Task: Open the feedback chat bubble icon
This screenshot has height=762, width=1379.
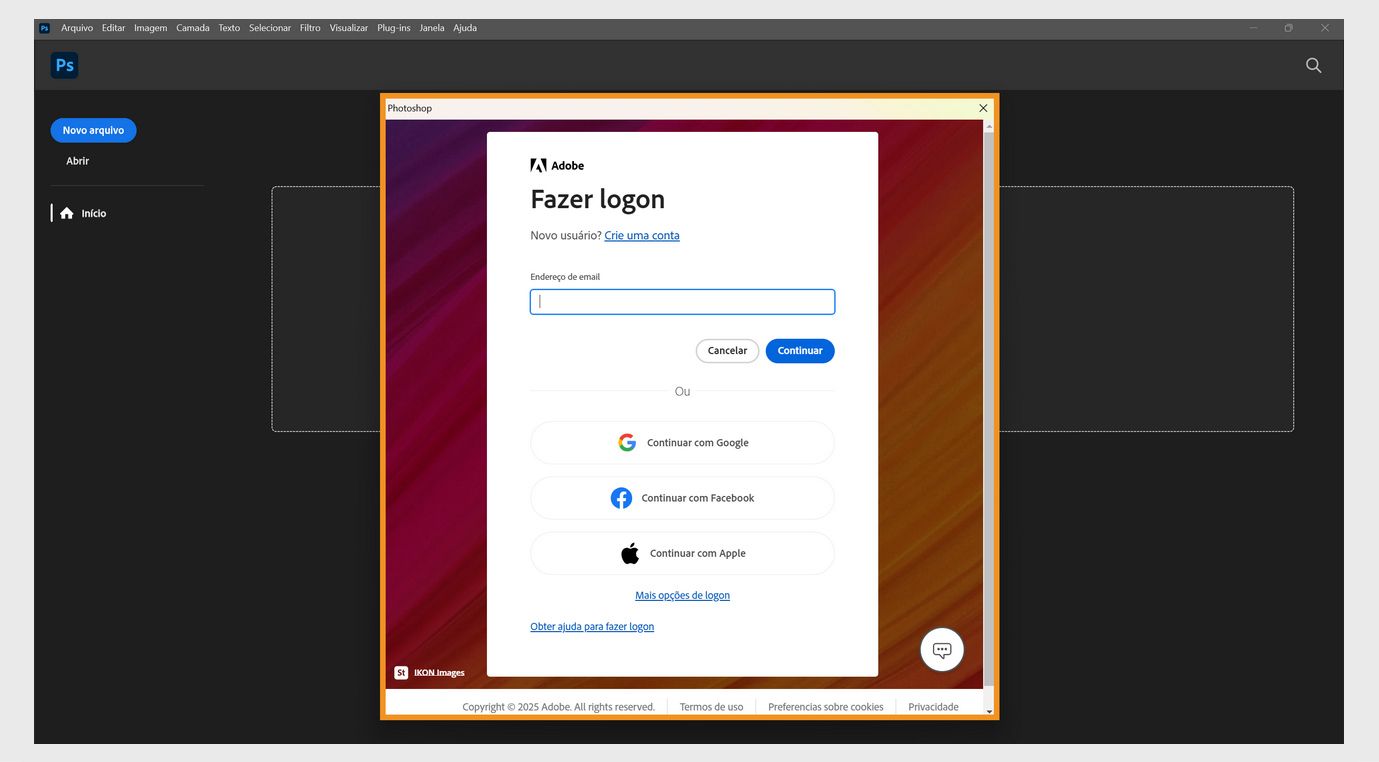Action: [941, 649]
